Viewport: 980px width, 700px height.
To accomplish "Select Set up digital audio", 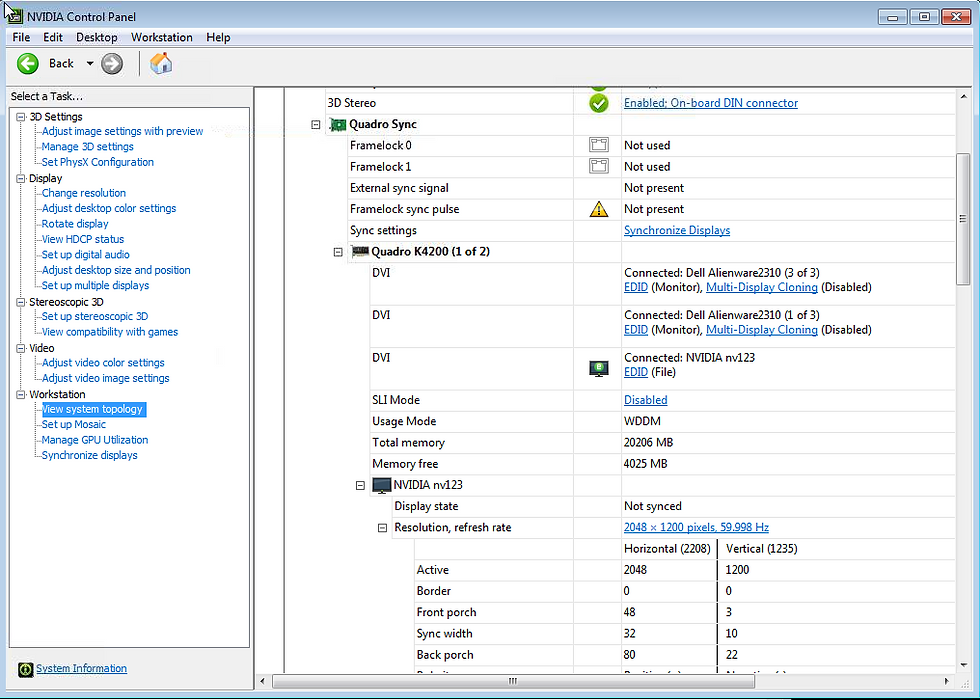I will tap(86, 255).
